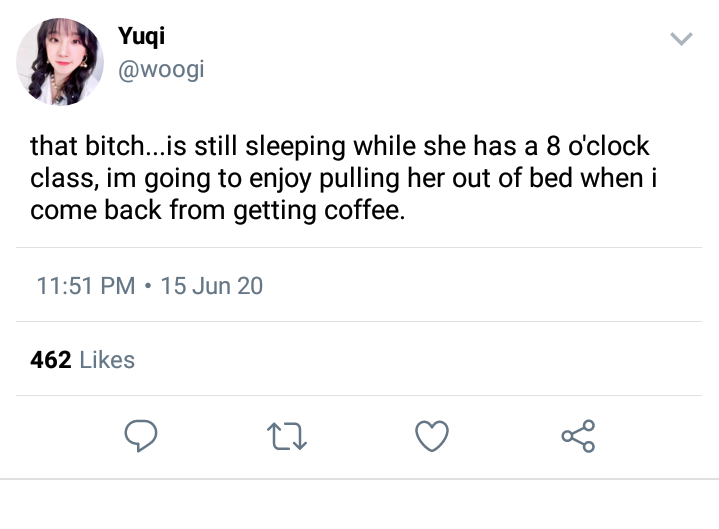Expand tweet options with the chevron arrow
Screen dimensions: 719x529
coord(681,39)
